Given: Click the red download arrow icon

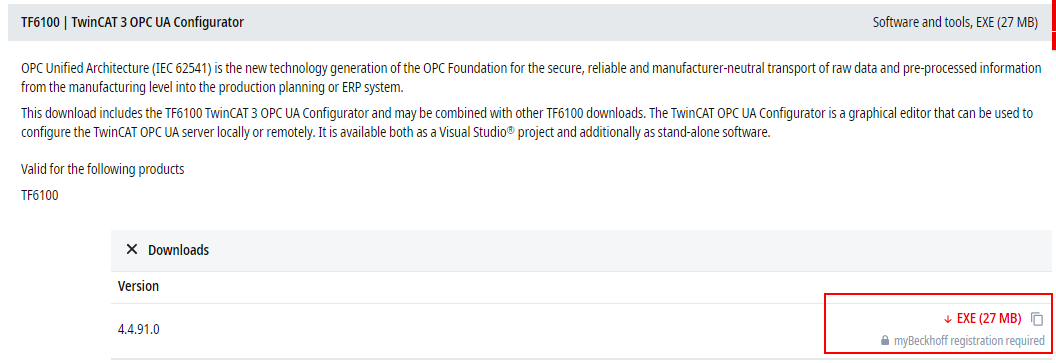Looking at the screenshot, I should pyautogui.click(x=948, y=319).
